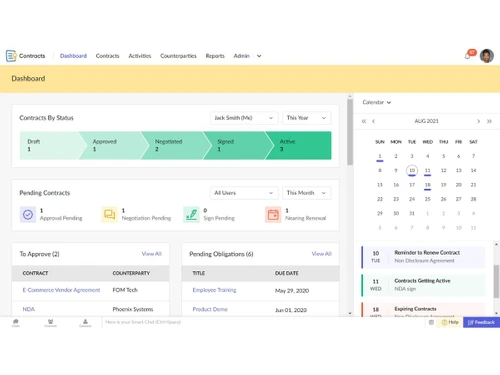Open the Counterparties tab
The height and width of the screenshot is (375, 500).
[178, 56]
